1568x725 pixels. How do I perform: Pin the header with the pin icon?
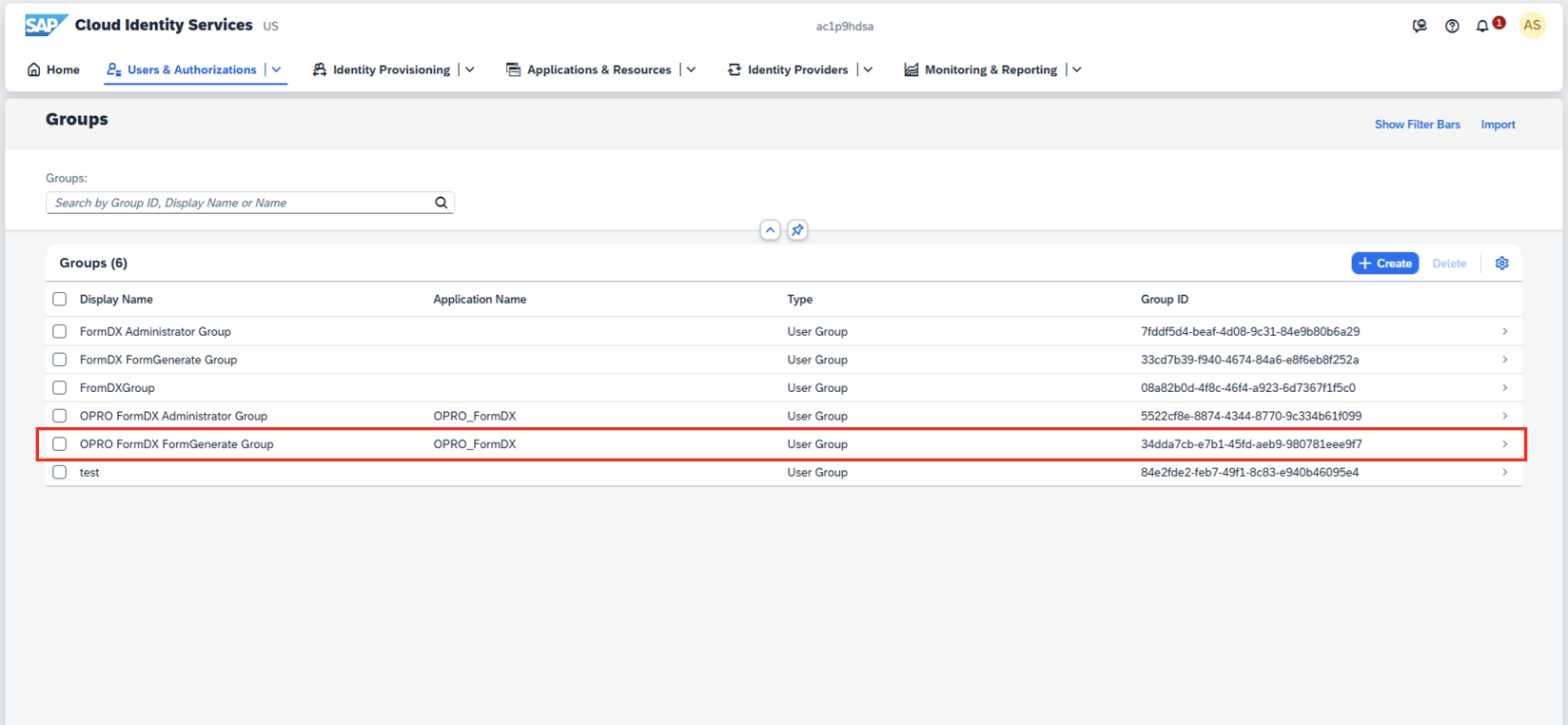[x=797, y=230]
